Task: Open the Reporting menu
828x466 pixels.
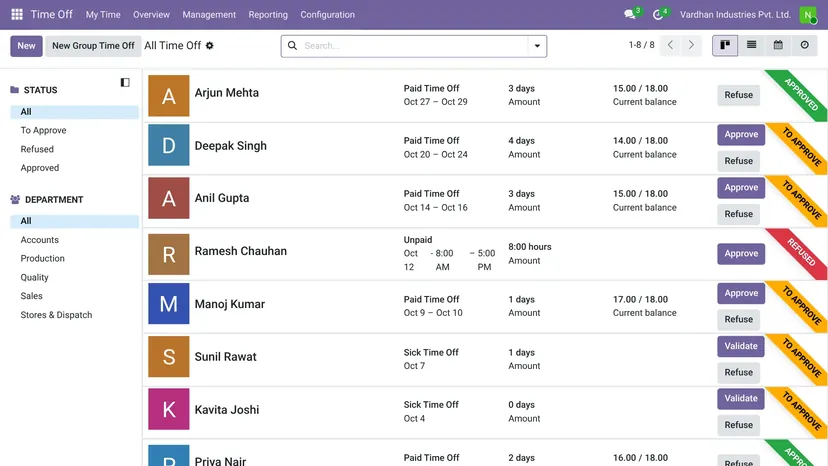Action: pos(268,15)
